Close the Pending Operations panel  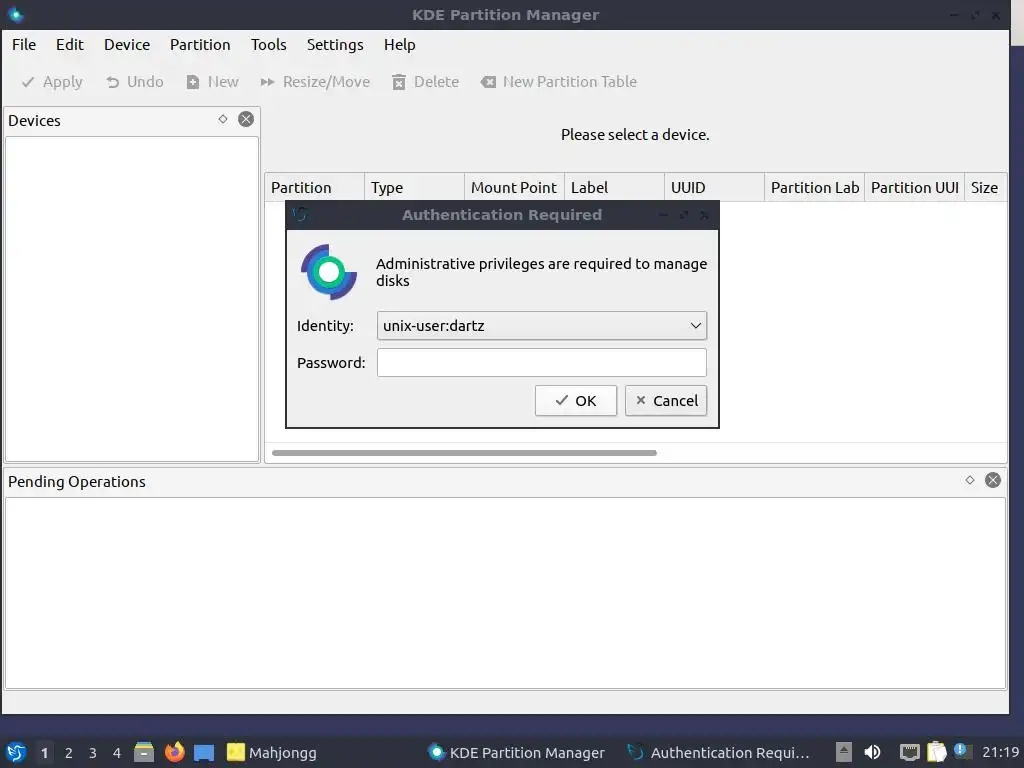click(x=993, y=480)
